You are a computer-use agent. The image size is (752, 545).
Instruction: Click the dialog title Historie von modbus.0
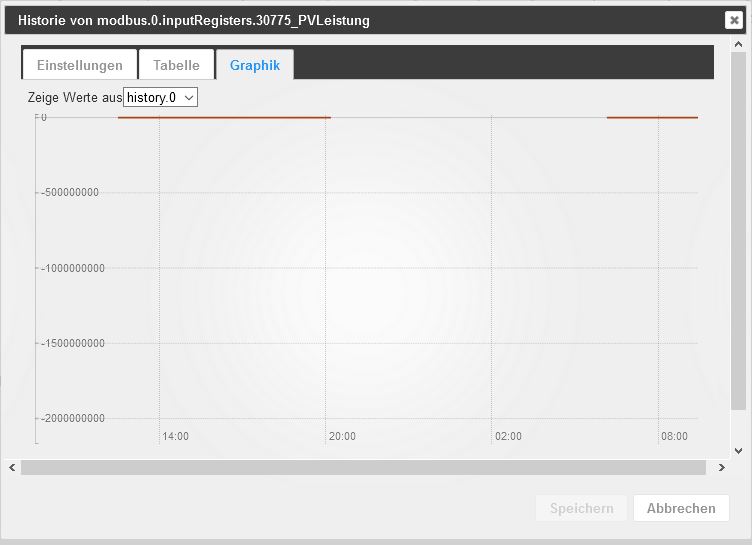point(194,21)
